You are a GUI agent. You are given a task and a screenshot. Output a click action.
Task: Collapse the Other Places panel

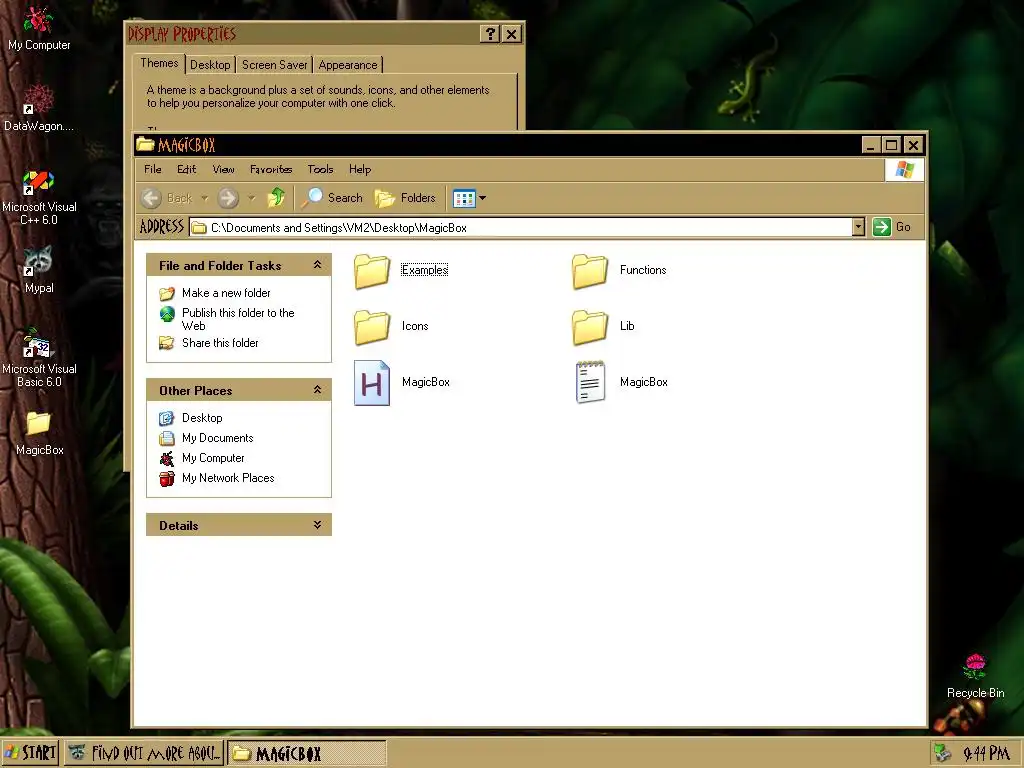[317, 390]
